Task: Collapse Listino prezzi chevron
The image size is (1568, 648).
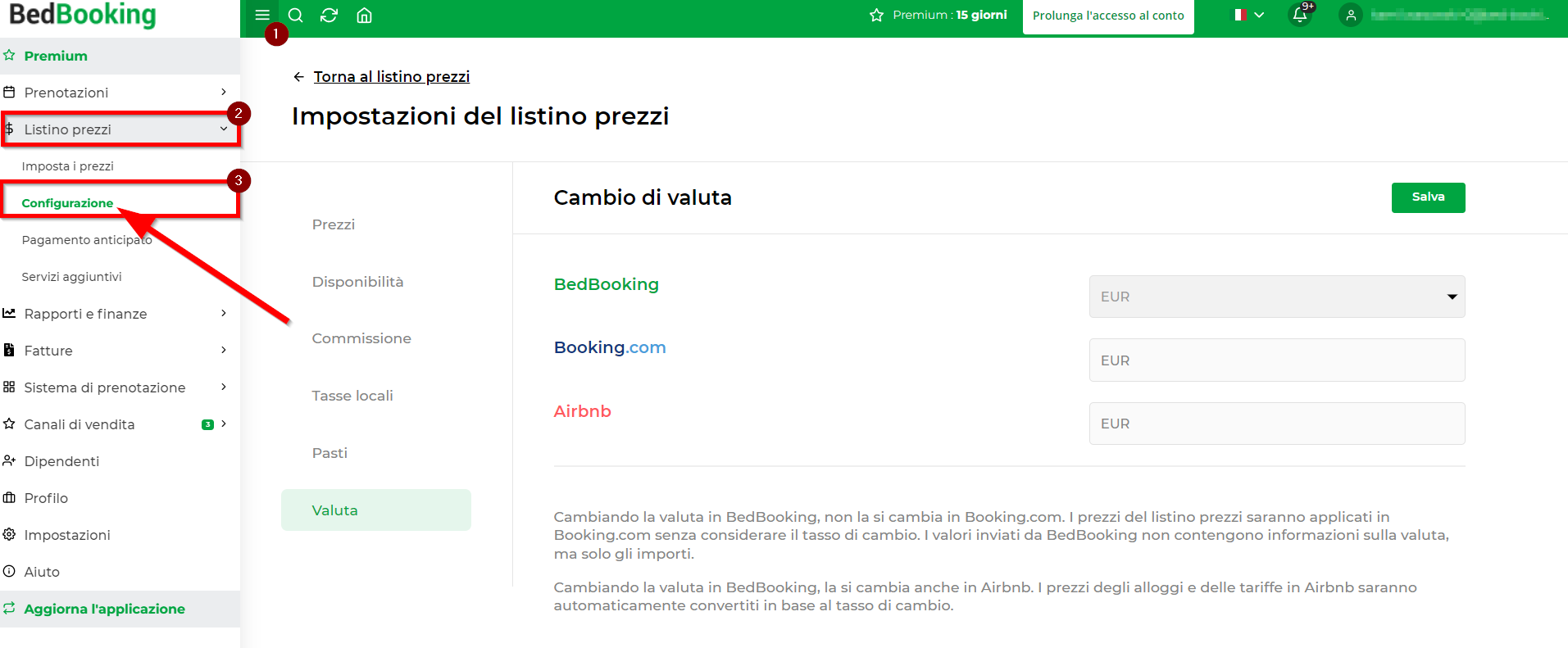Action: point(224,129)
